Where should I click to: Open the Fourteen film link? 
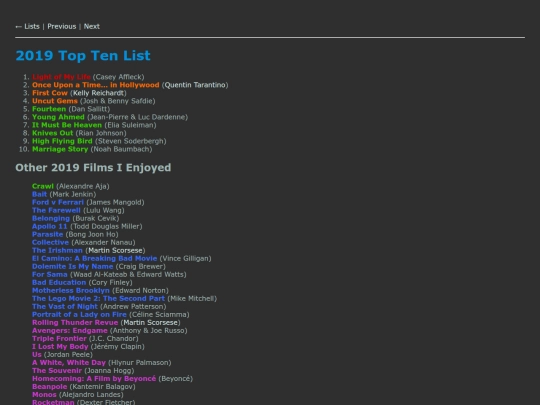(x=49, y=109)
